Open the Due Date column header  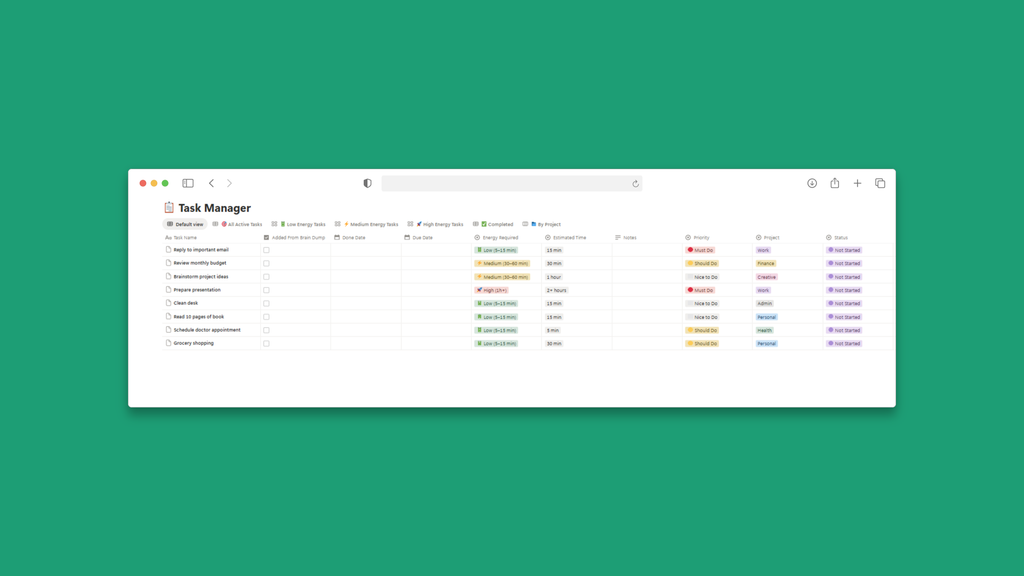coord(419,238)
